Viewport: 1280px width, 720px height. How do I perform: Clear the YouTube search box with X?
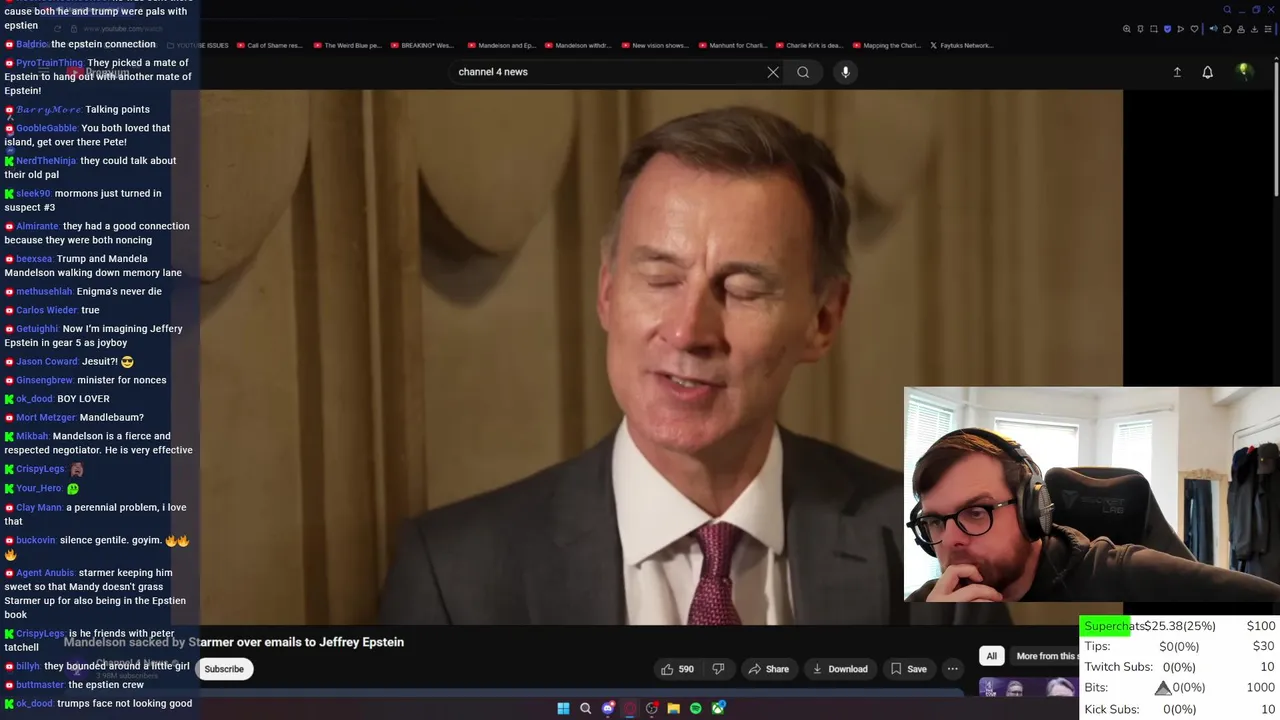click(773, 72)
